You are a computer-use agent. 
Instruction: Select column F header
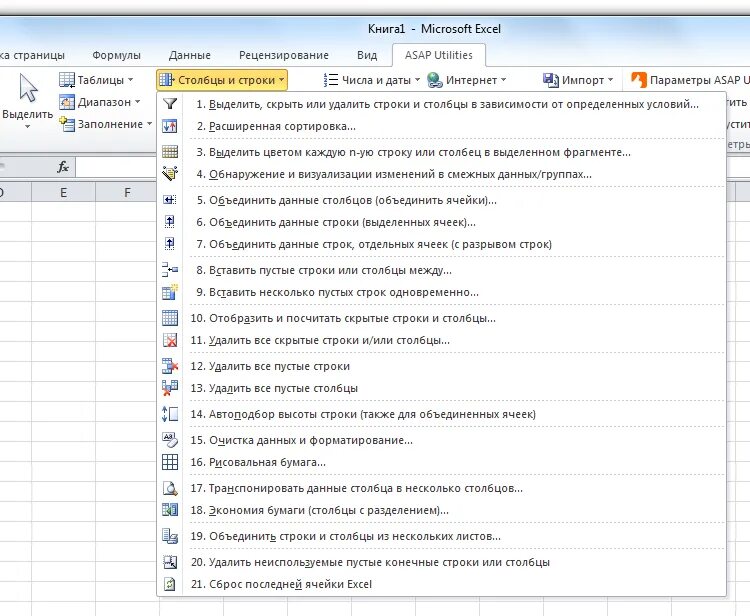tap(127, 192)
